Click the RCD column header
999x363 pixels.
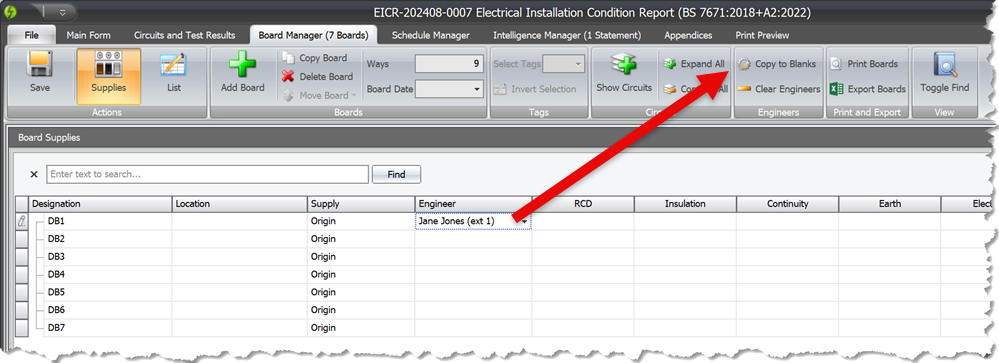(583, 204)
